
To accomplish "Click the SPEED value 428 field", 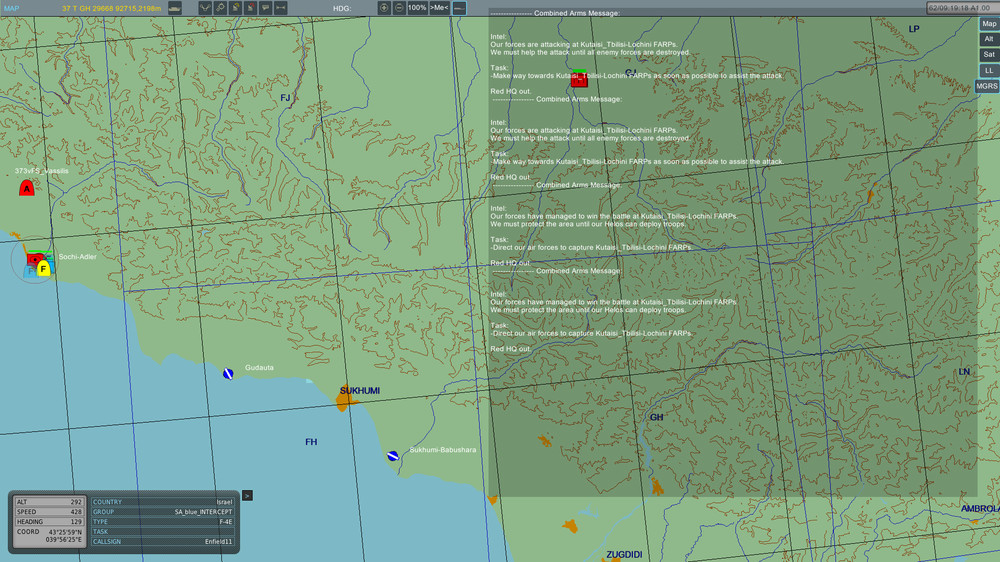I will [x=49, y=512].
